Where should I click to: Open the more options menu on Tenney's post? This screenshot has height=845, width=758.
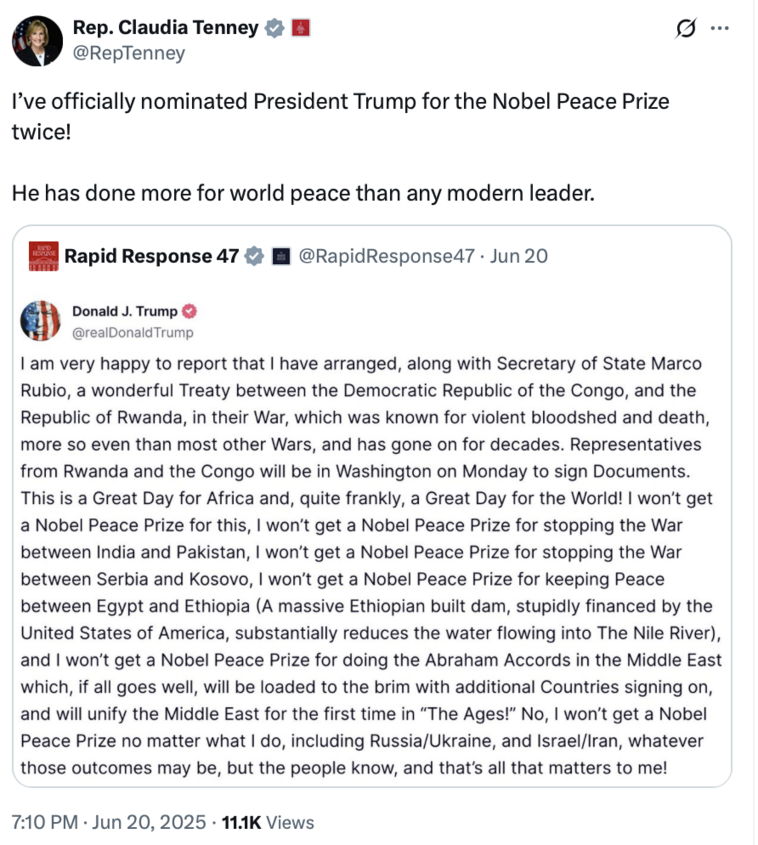click(719, 28)
